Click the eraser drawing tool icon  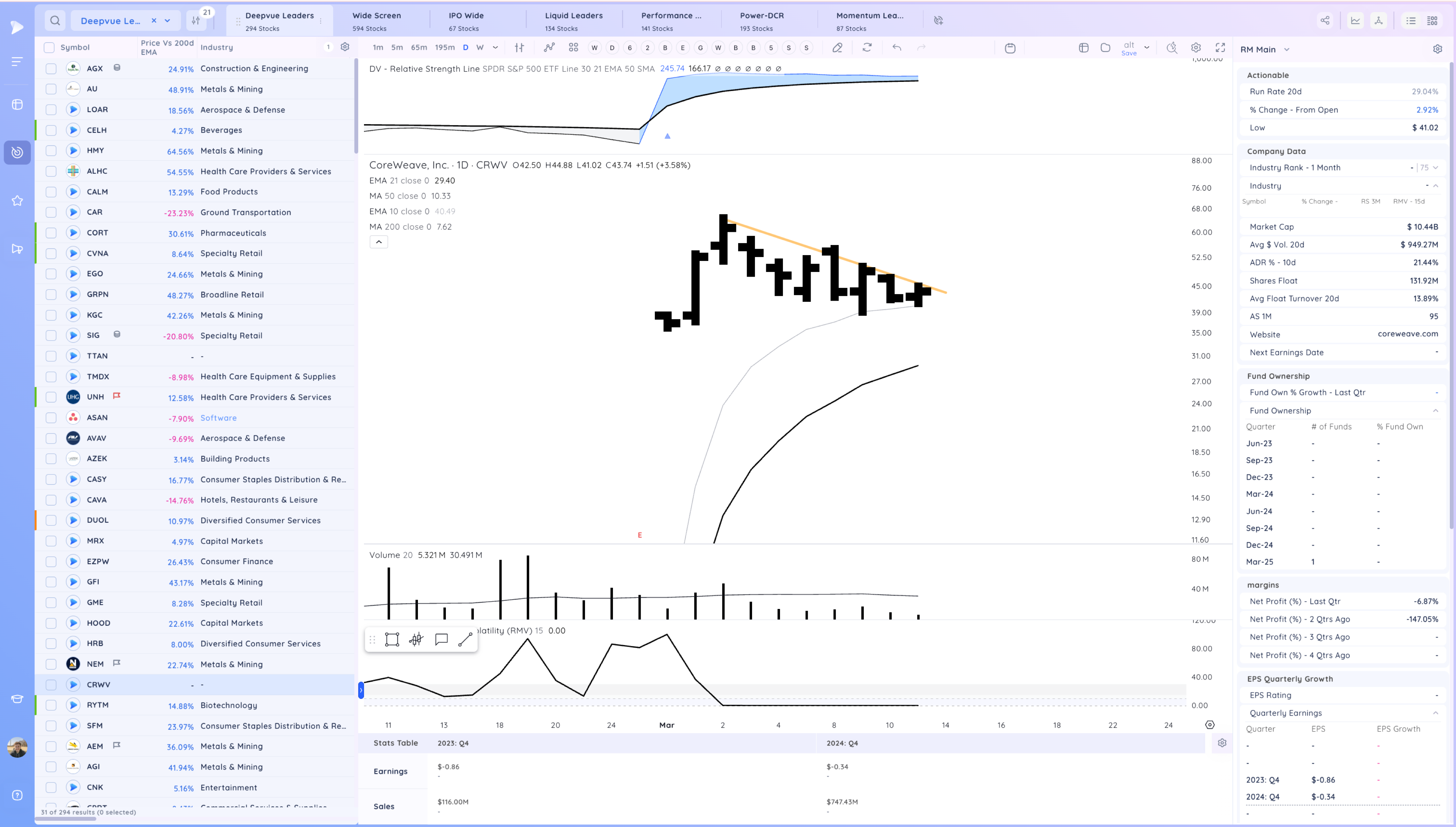(837, 48)
